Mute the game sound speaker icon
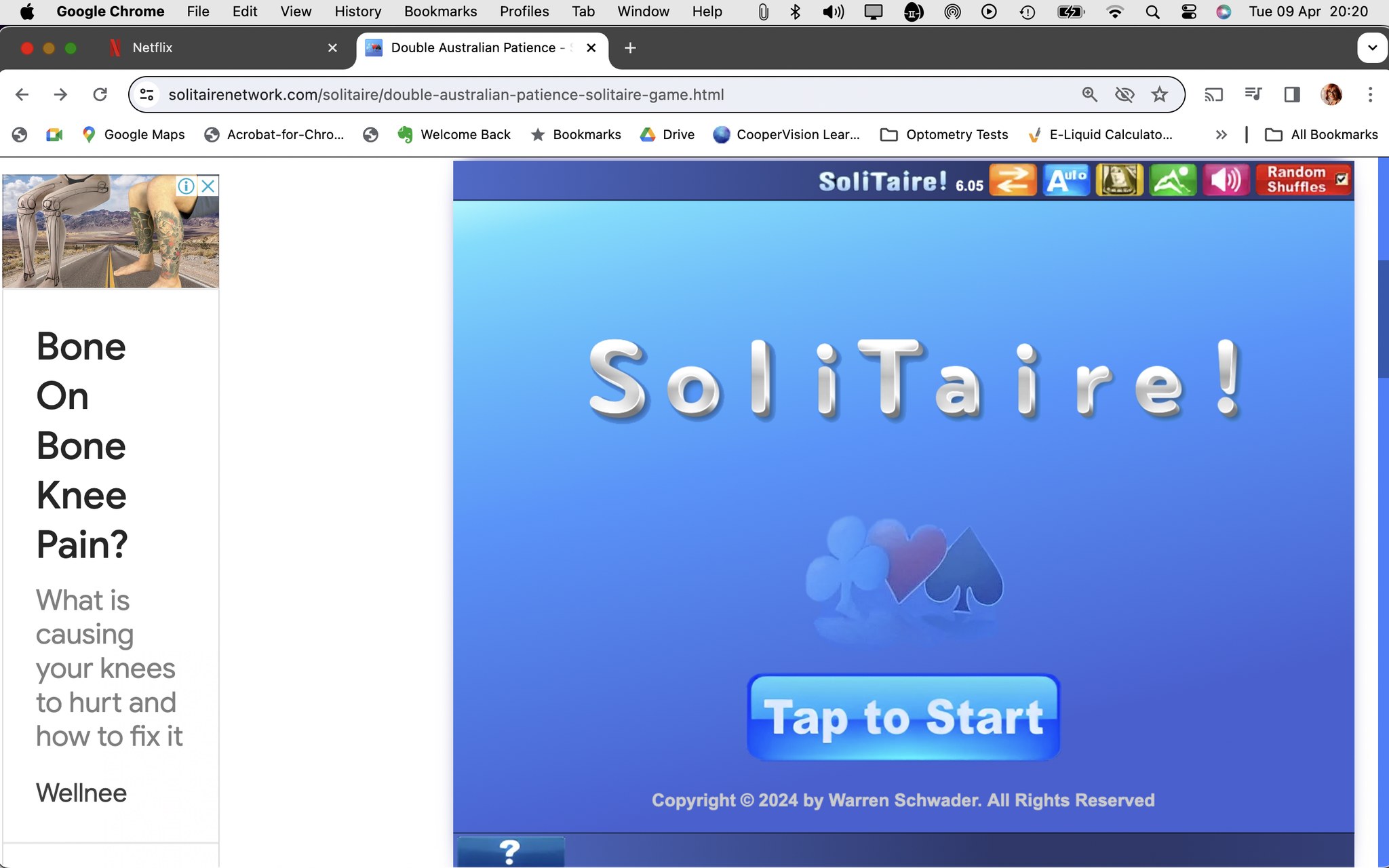The width and height of the screenshot is (1389, 868). coord(1226,180)
